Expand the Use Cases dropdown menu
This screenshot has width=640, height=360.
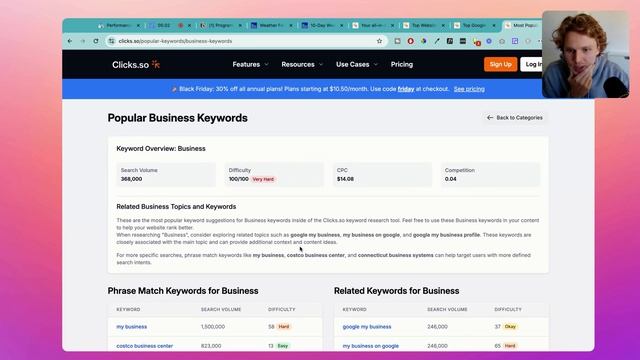(x=357, y=64)
